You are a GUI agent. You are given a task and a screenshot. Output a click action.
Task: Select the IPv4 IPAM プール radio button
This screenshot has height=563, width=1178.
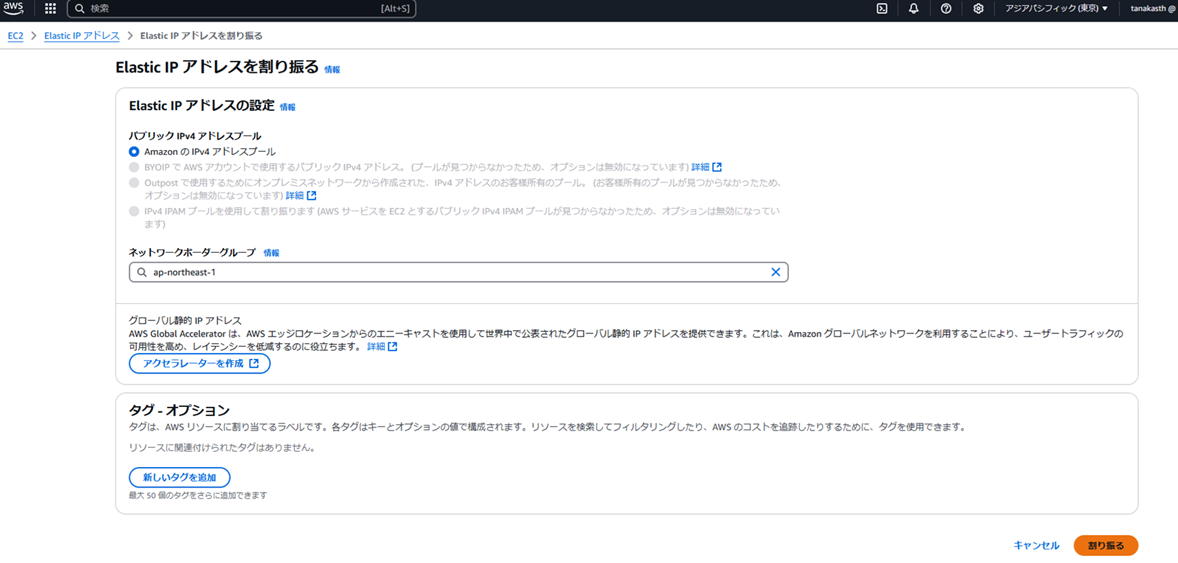134,212
